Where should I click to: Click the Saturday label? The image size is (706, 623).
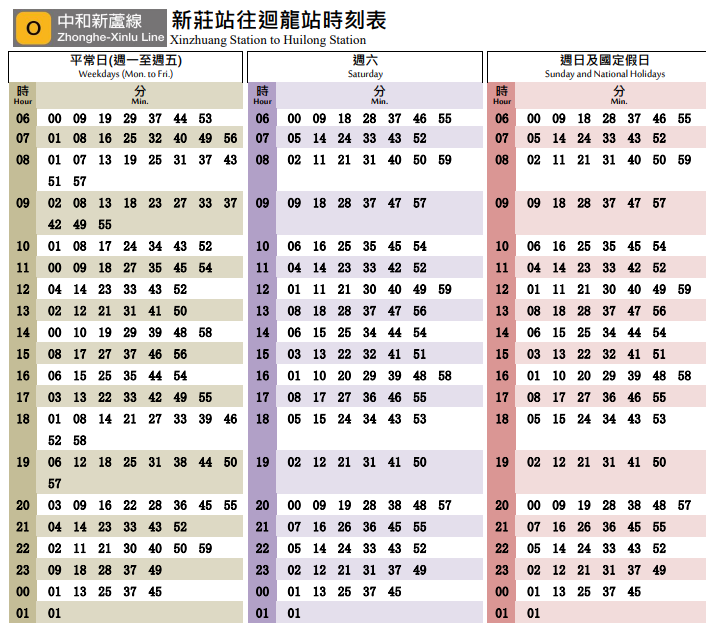pyautogui.click(x=365, y=74)
